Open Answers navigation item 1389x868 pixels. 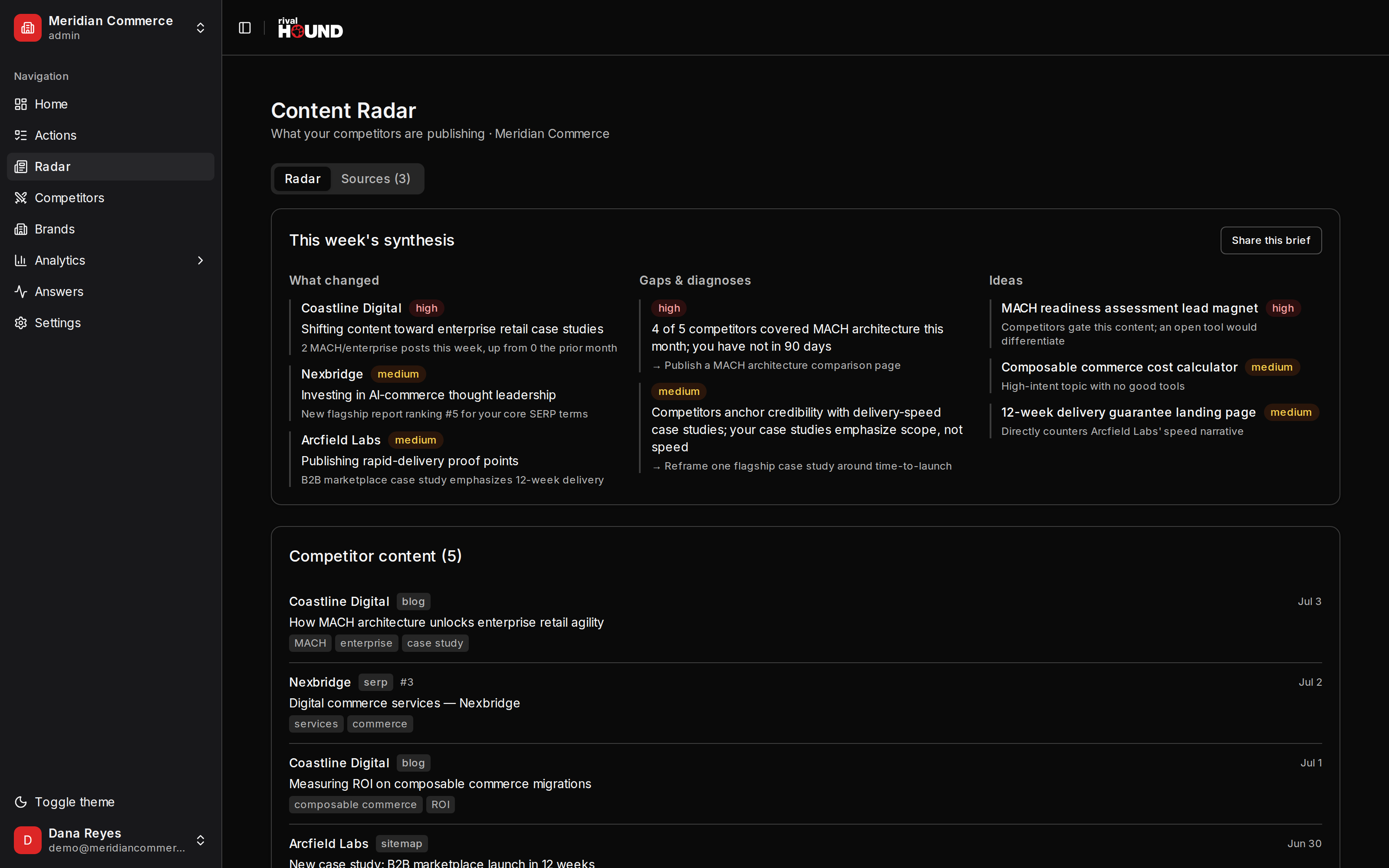tap(110, 292)
